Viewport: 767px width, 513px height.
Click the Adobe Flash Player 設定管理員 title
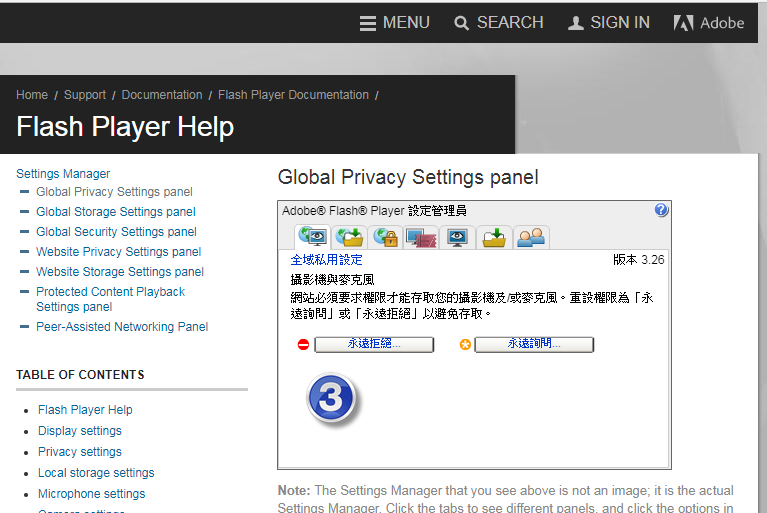pos(374,211)
